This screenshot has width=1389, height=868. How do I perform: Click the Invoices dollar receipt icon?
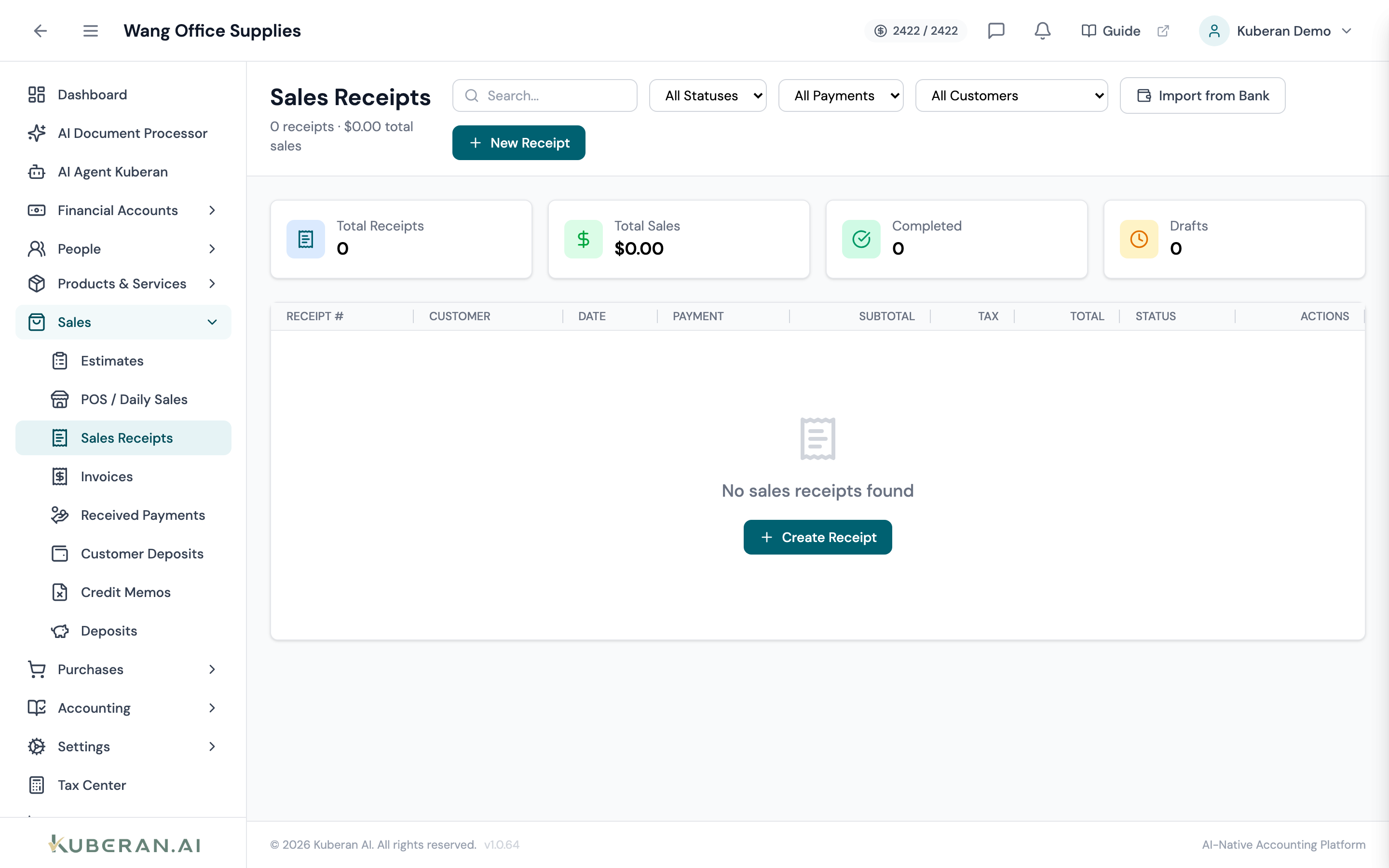(60, 476)
